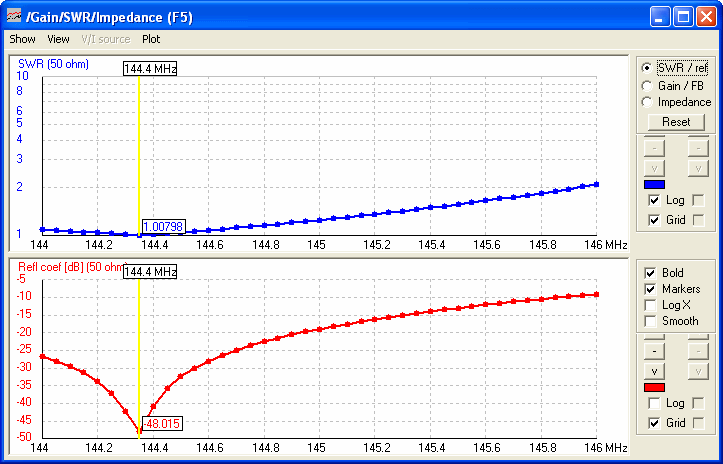Click the 1.00798 SWR value label
This screenshot has height=464, width=723.
point(163,226)
